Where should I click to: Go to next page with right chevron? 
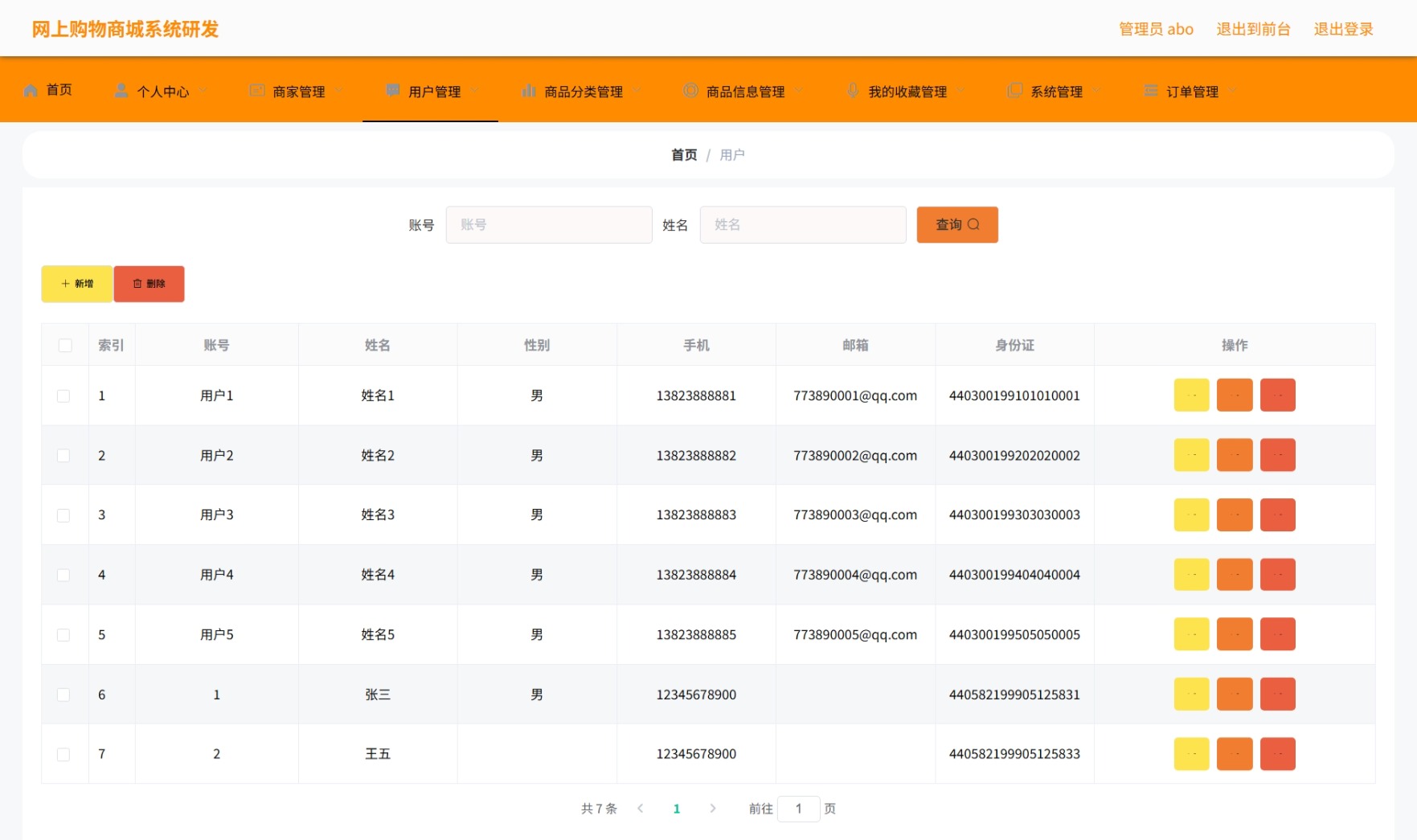coord(713,809)
